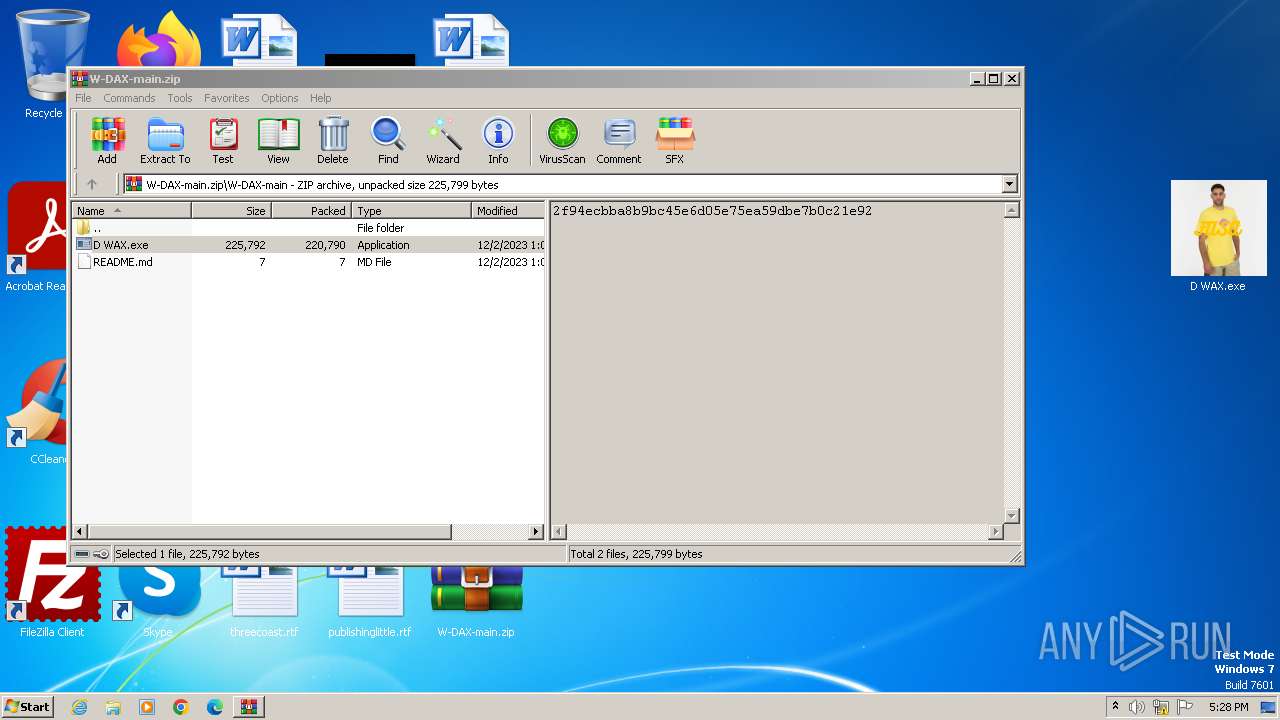The height and width of the screenshot is (720, 1280).
Task: Sort files by Packed column
Action: 311,211
